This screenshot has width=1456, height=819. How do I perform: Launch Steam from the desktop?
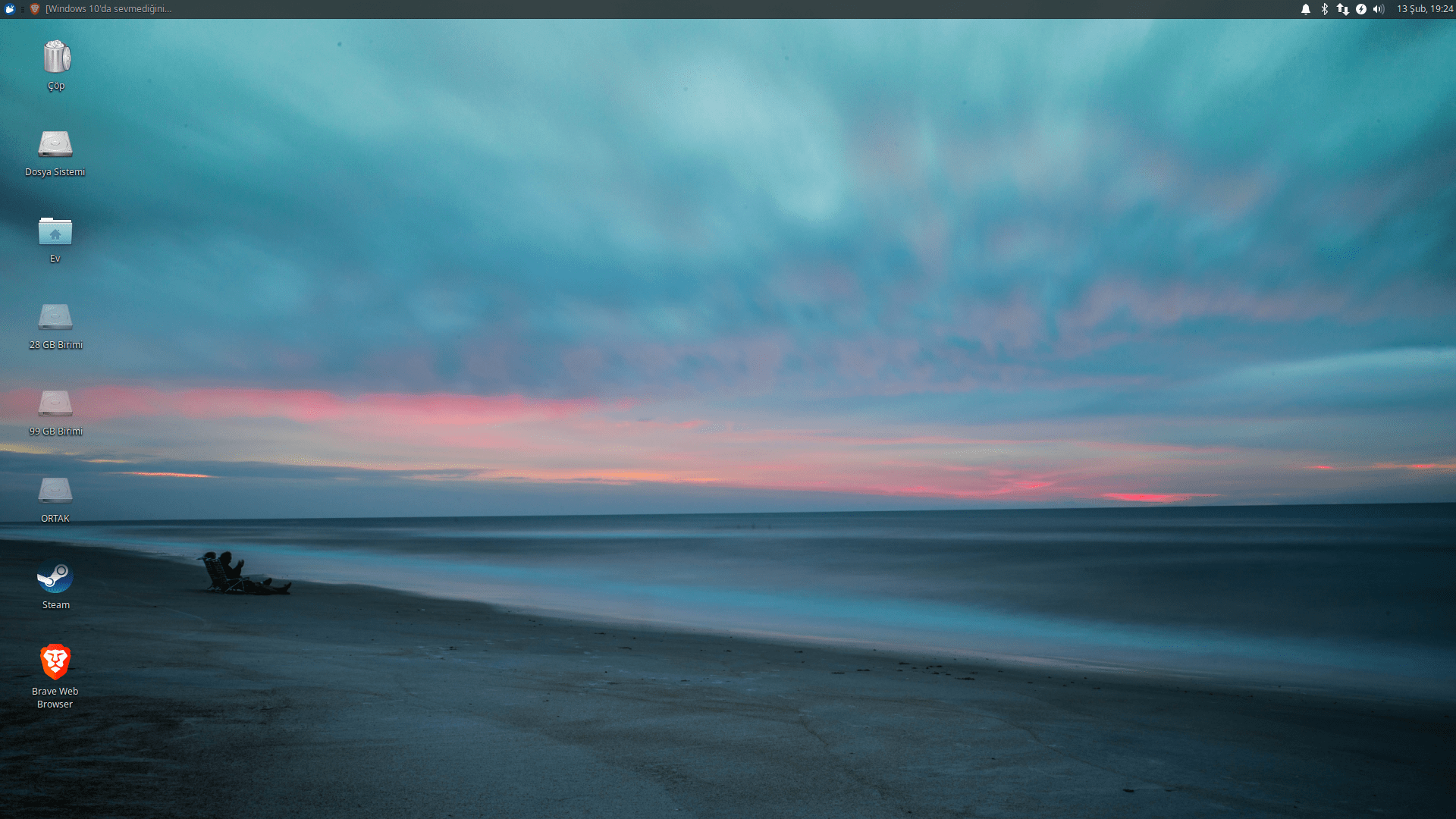click(x=55, y=578)
